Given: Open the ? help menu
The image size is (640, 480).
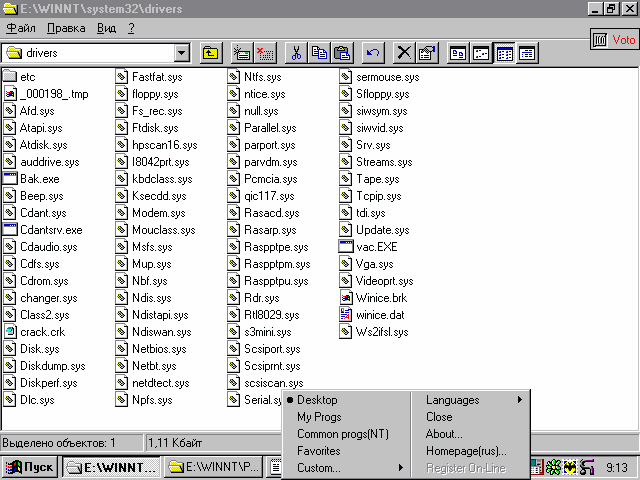Looking at the screenshot, I should [131, 28].
